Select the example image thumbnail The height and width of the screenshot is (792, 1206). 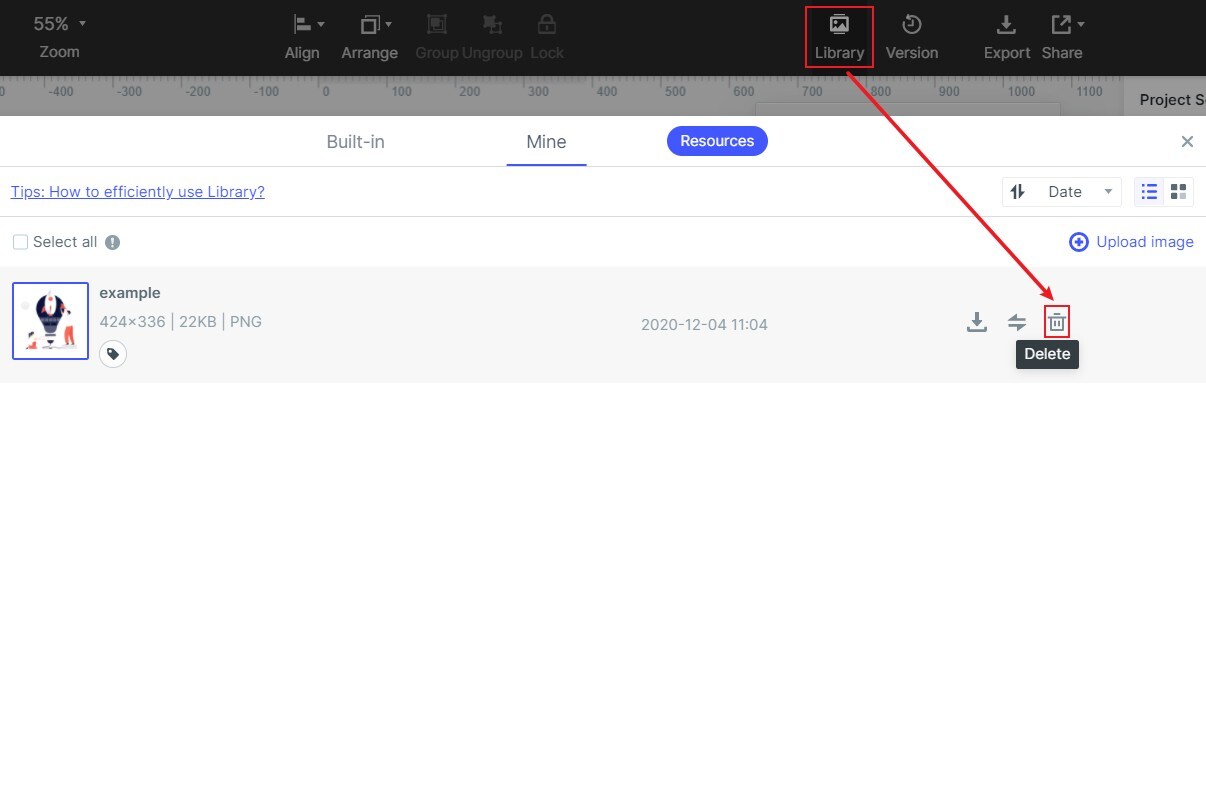coord(51,321)
